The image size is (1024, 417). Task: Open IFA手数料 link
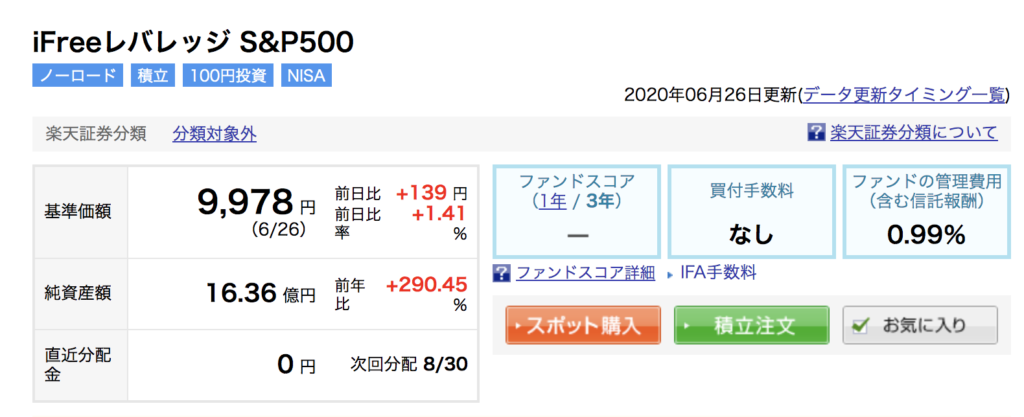(x=718, y=273)
